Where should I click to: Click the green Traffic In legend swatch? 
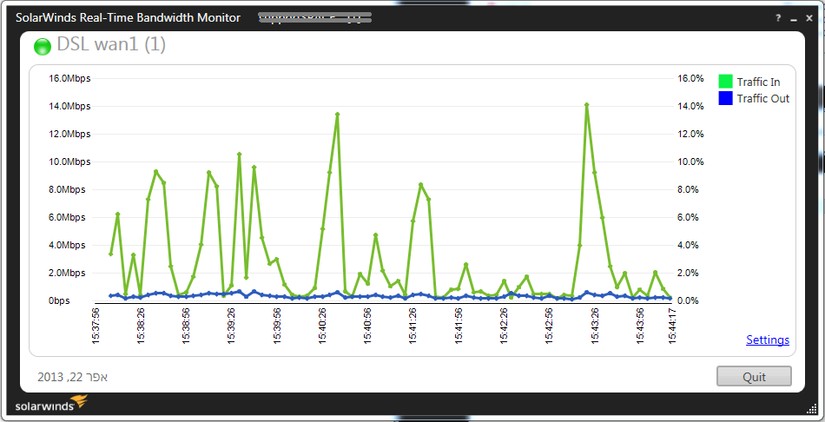(x=726, y=82)
